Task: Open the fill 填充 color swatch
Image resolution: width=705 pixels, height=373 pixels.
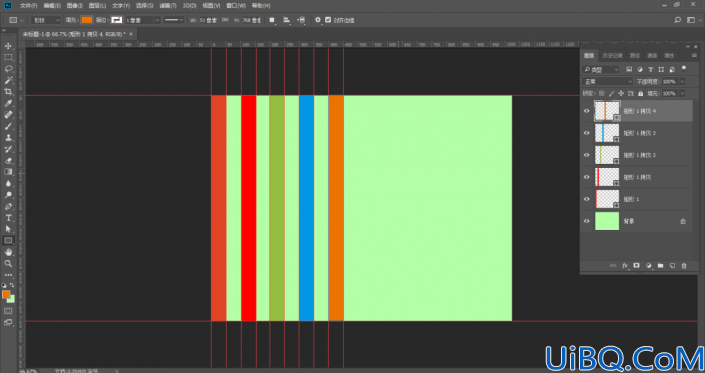Action: [x=87, y=20]
